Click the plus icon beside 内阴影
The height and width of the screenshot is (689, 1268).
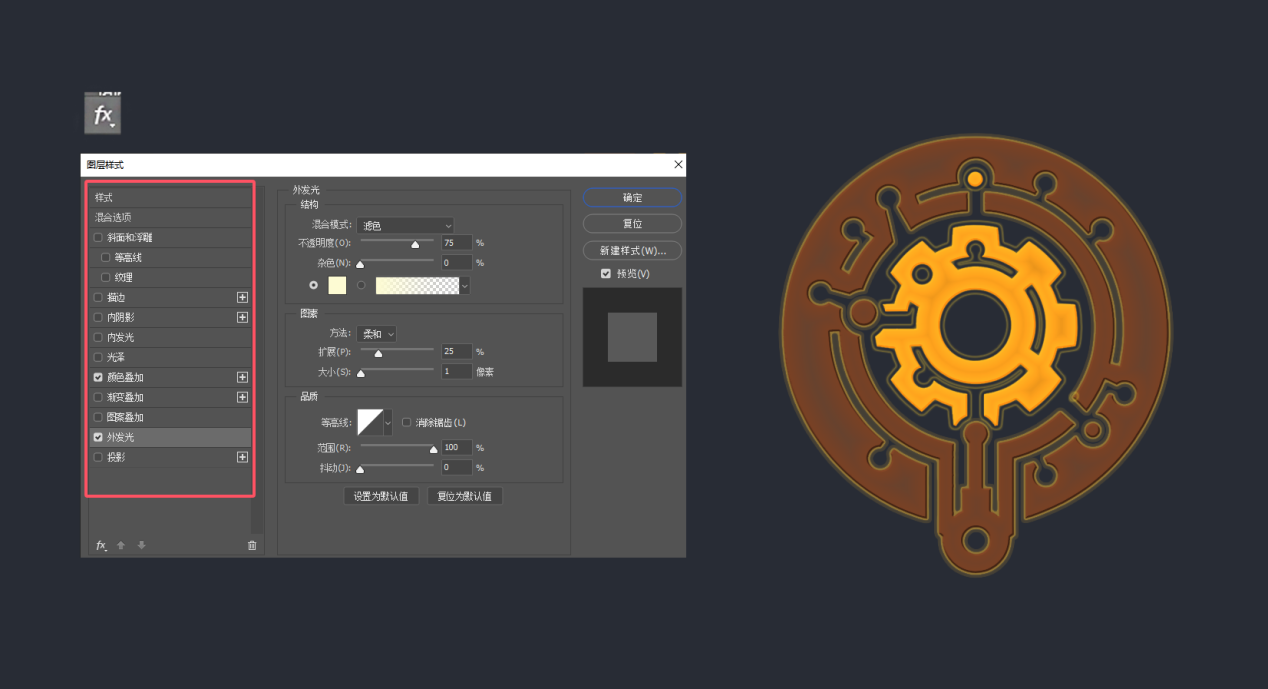242,317
